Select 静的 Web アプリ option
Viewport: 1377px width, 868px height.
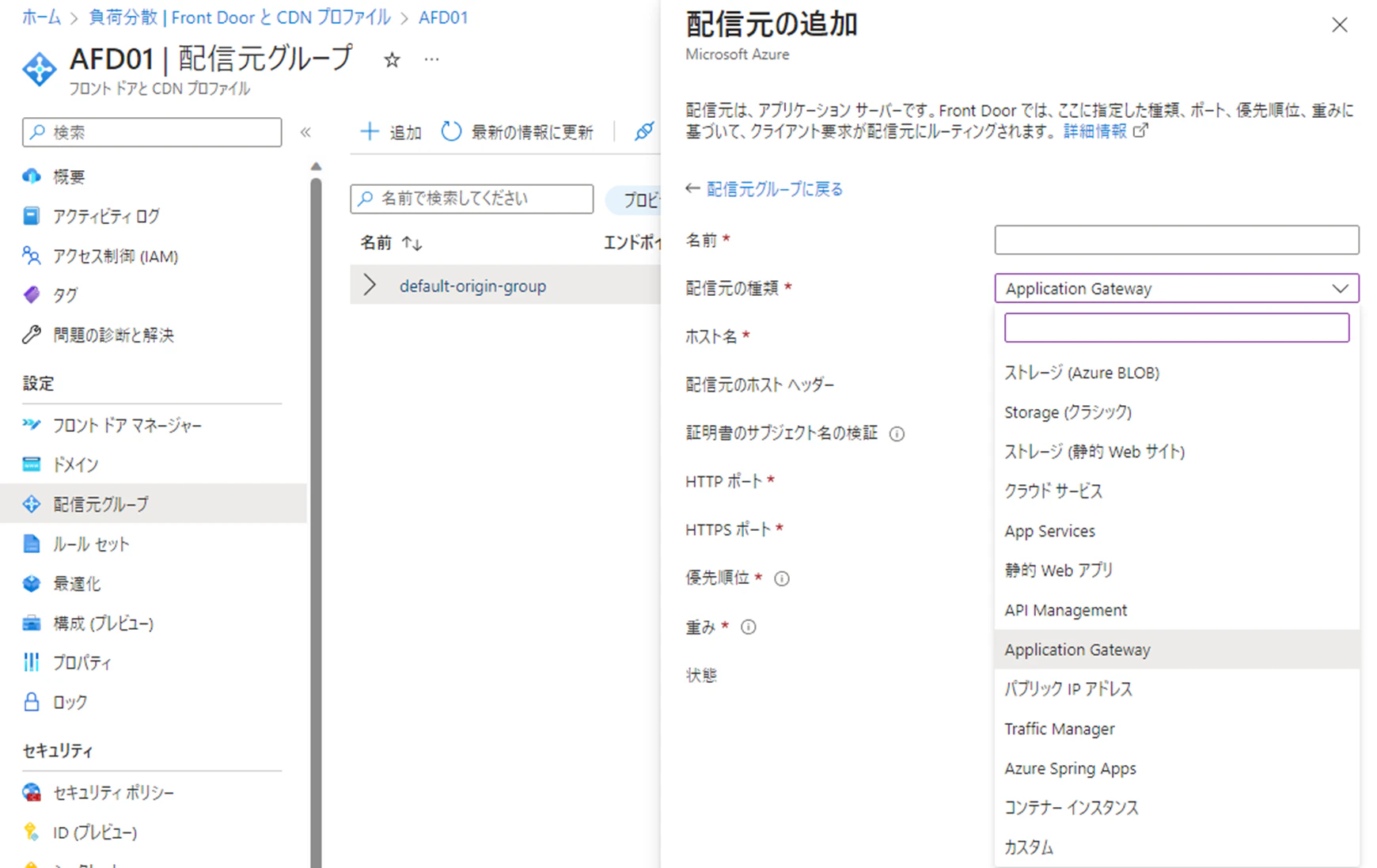coord(1177,570)
